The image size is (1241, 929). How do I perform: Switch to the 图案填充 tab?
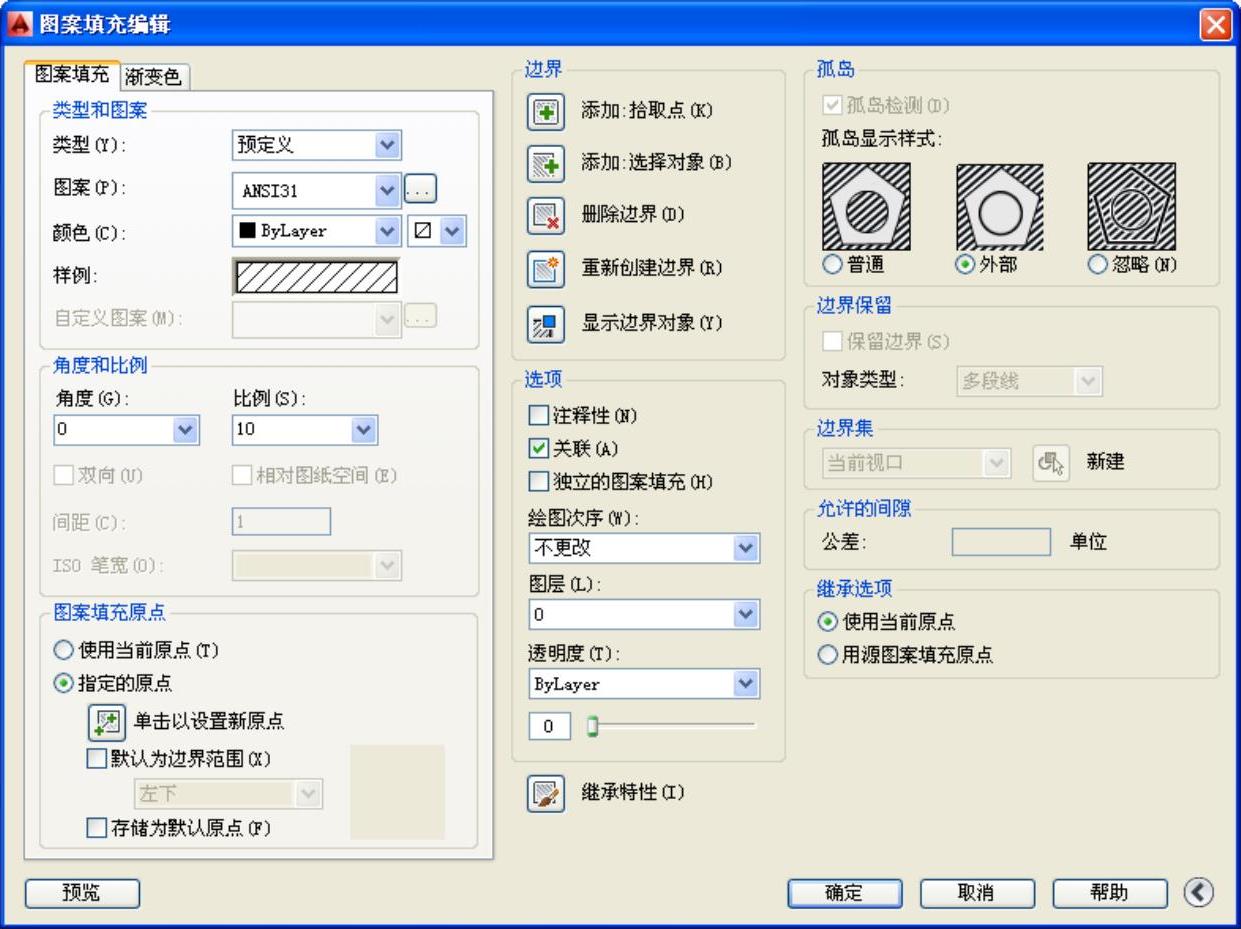tap(73, 75)
